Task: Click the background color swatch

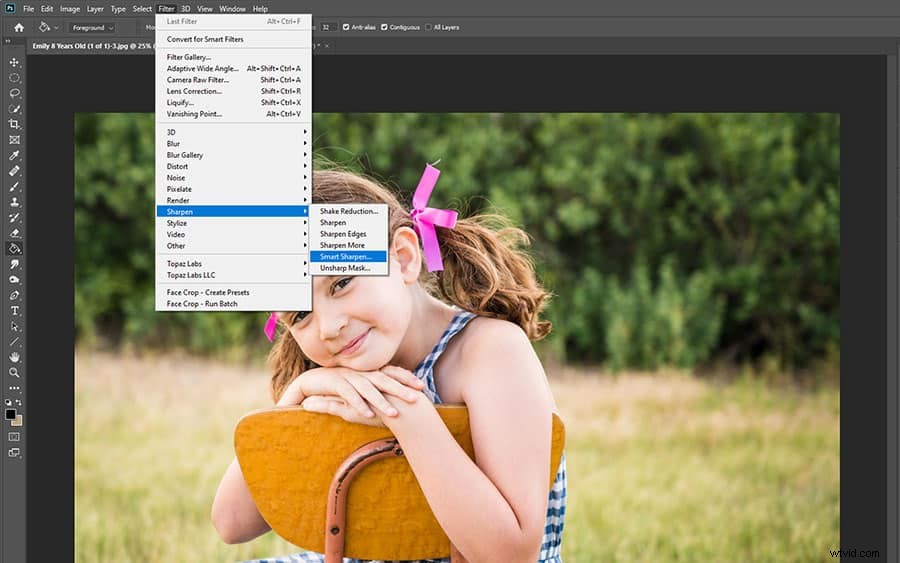Action: (18, 422)
